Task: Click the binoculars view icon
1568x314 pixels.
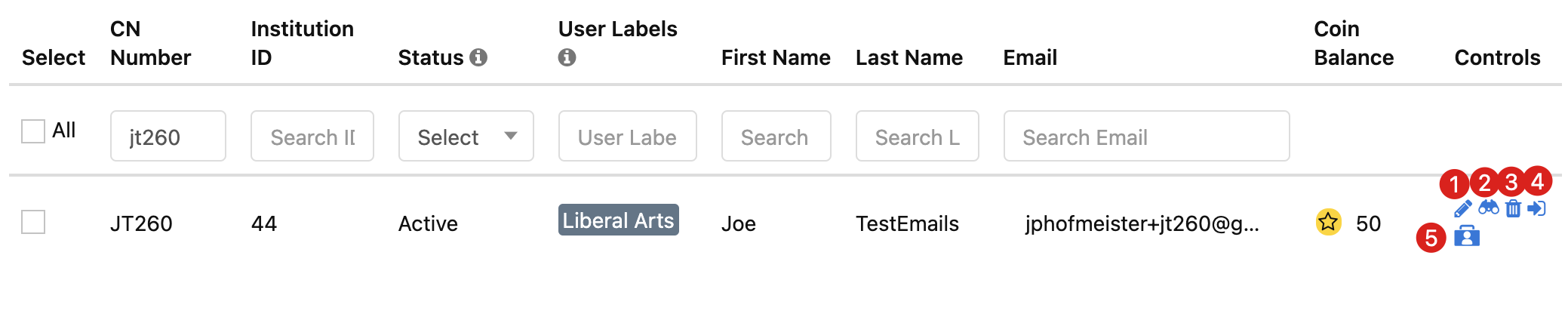Action: pyautogui.click(x=1489, y=208)
